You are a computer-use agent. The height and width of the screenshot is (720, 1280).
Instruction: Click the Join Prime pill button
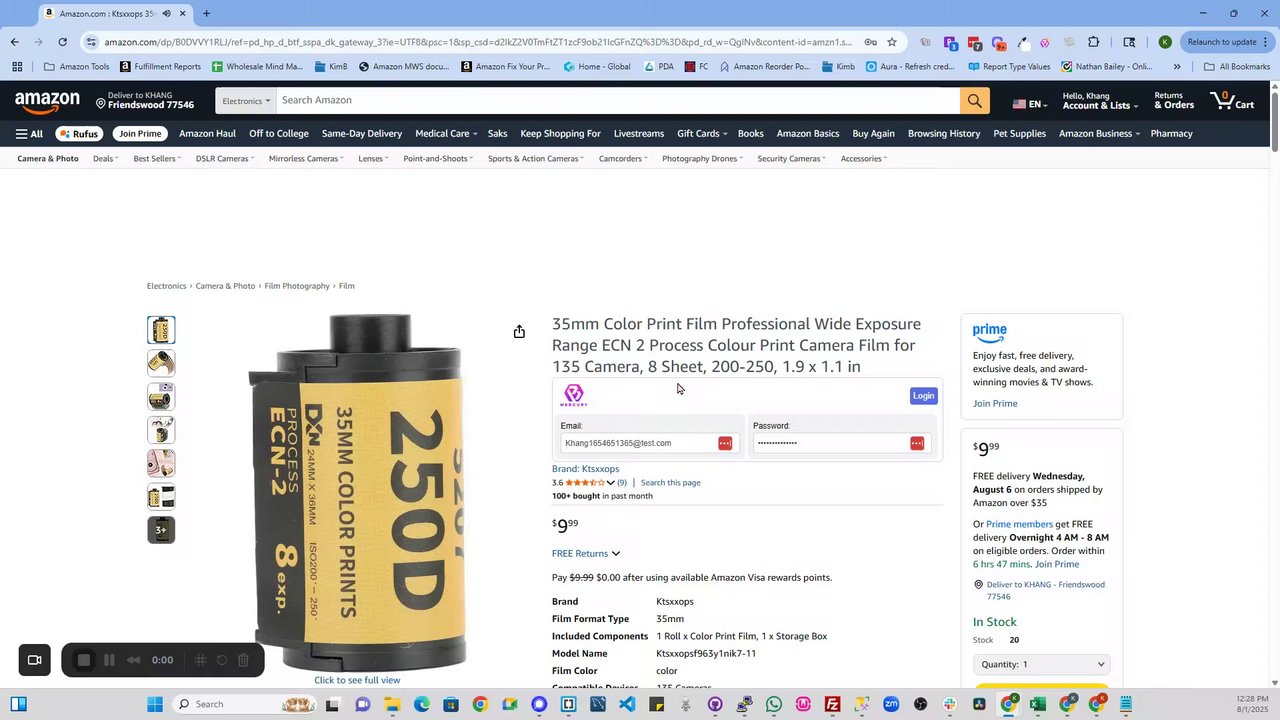coord(140,134)
